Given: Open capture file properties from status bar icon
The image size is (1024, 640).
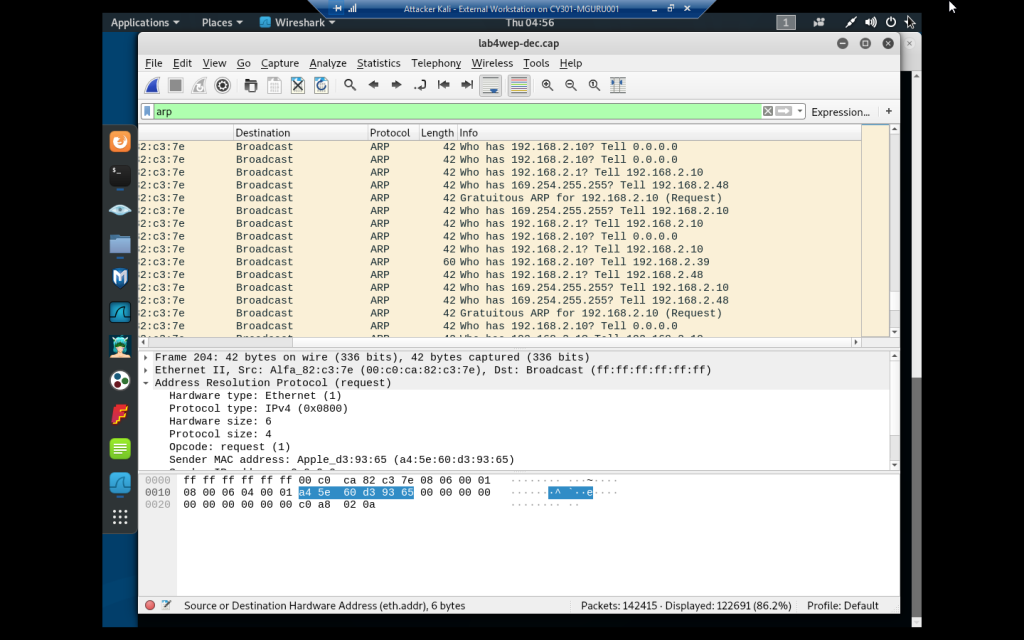Looking at the screenshot, I should 166,605.
